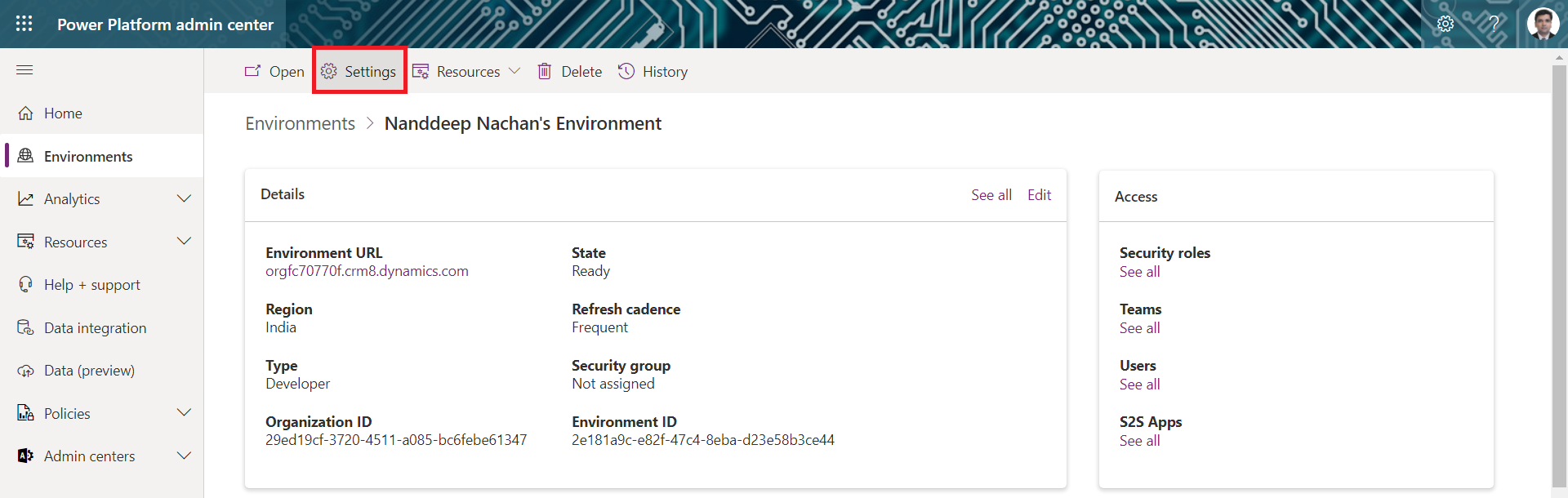
Task: Click the Help + support headset icon
Action: point(26,285)
